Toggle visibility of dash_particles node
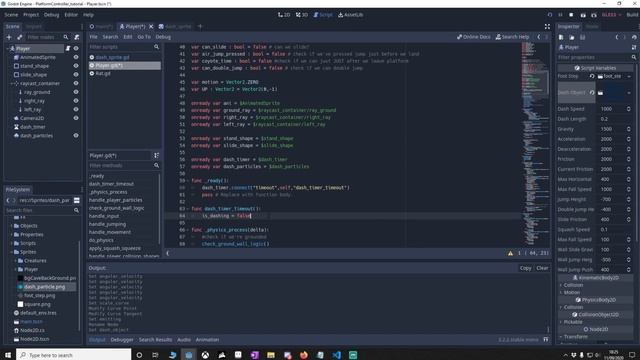Image resolution: width=640 pixels, height=360 pixels. (x=76, y=136)
